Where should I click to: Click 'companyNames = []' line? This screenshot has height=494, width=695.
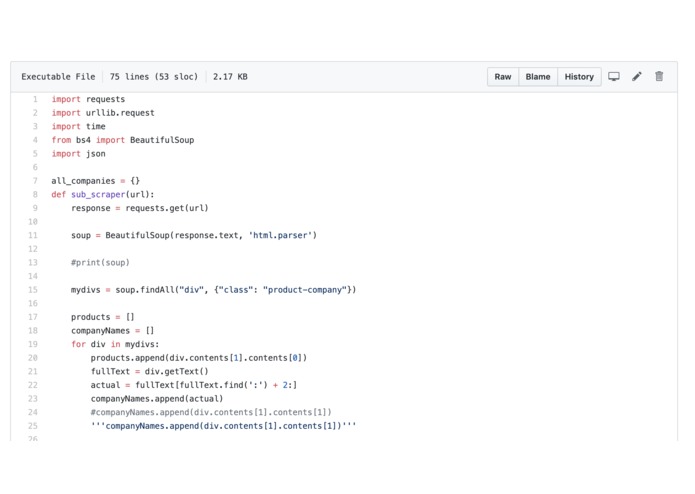click(x=113, y=331)
